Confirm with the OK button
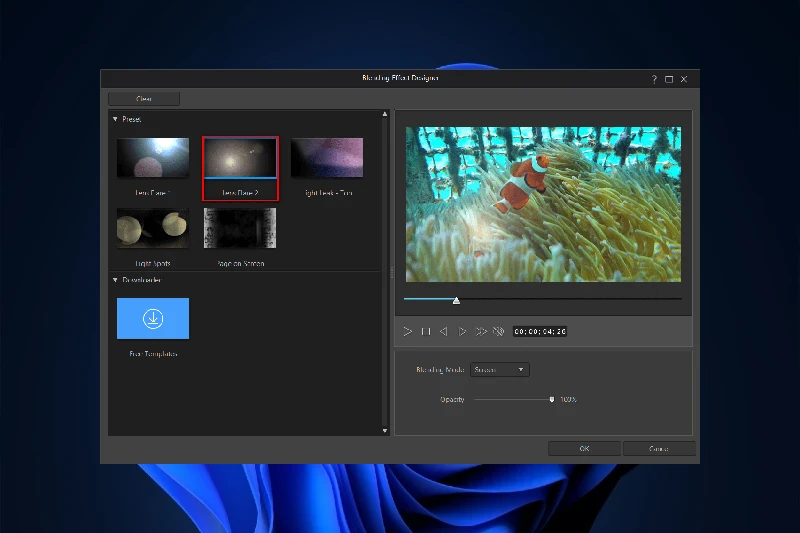Image resolution: width=800 pixels, height=533 pixels. click(584, 448)
